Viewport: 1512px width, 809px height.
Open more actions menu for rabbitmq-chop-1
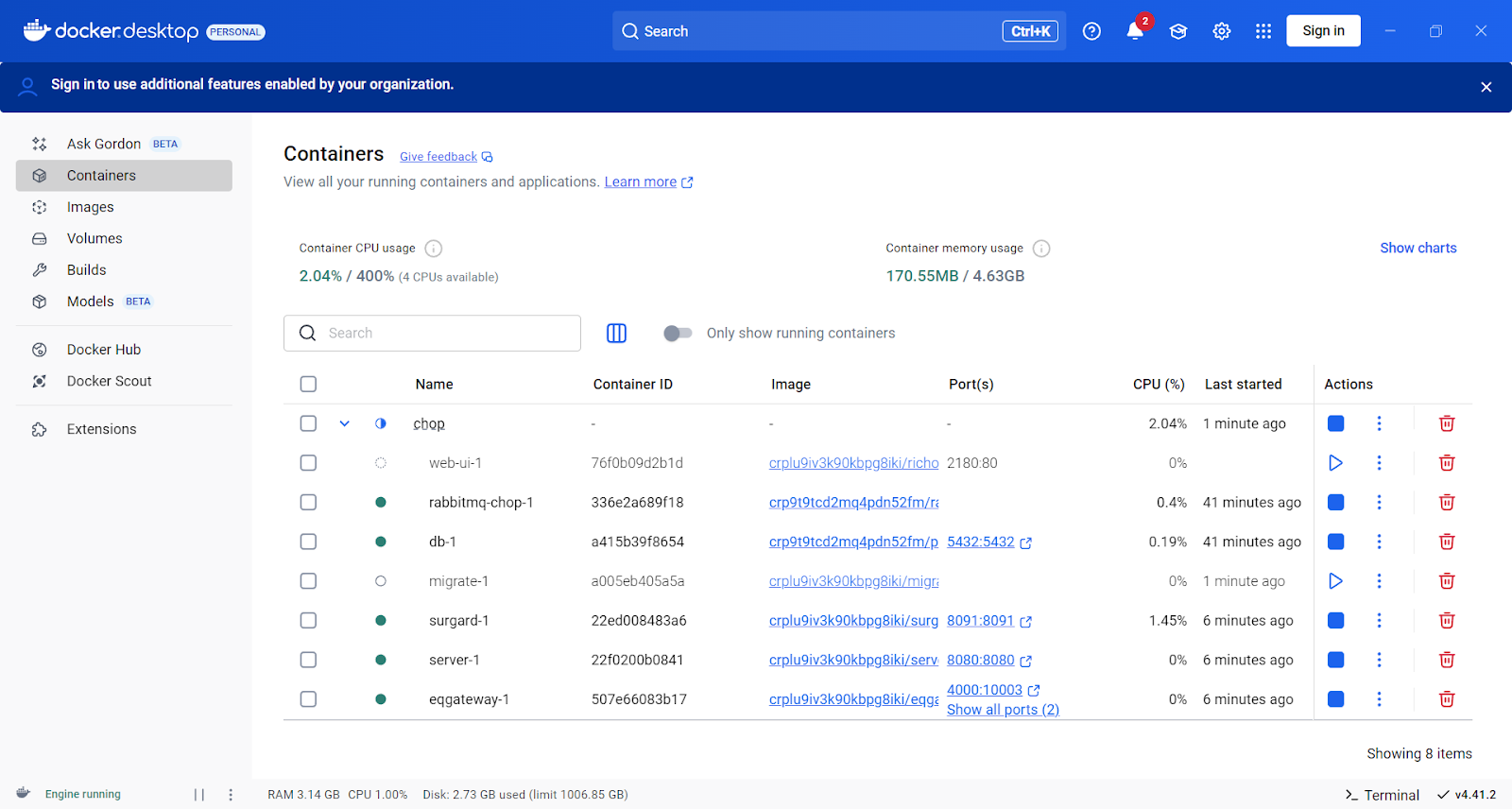pos(1379,502)
